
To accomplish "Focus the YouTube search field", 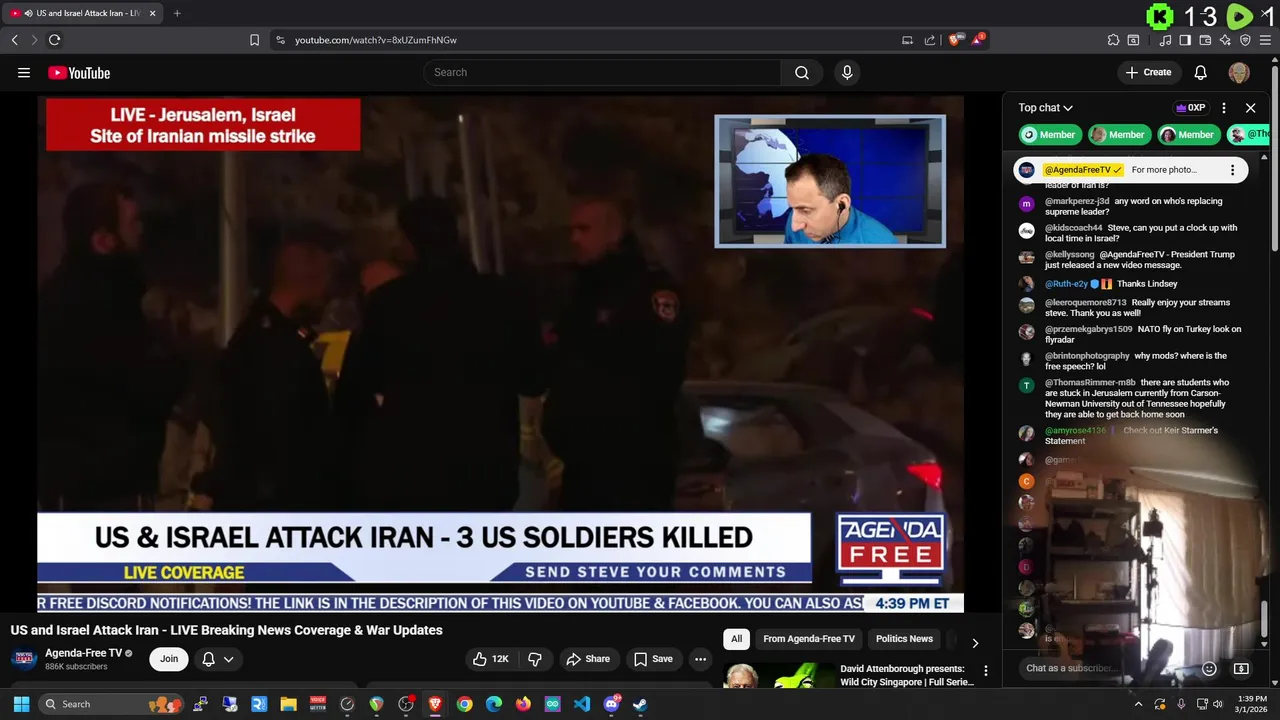I will coord(602,72).
